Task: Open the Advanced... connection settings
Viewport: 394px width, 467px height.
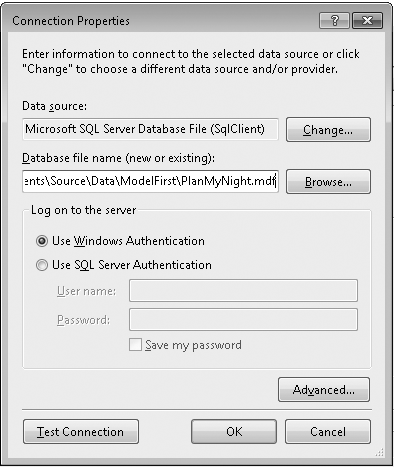Action: pyautogui.click(x=324, y=389)
